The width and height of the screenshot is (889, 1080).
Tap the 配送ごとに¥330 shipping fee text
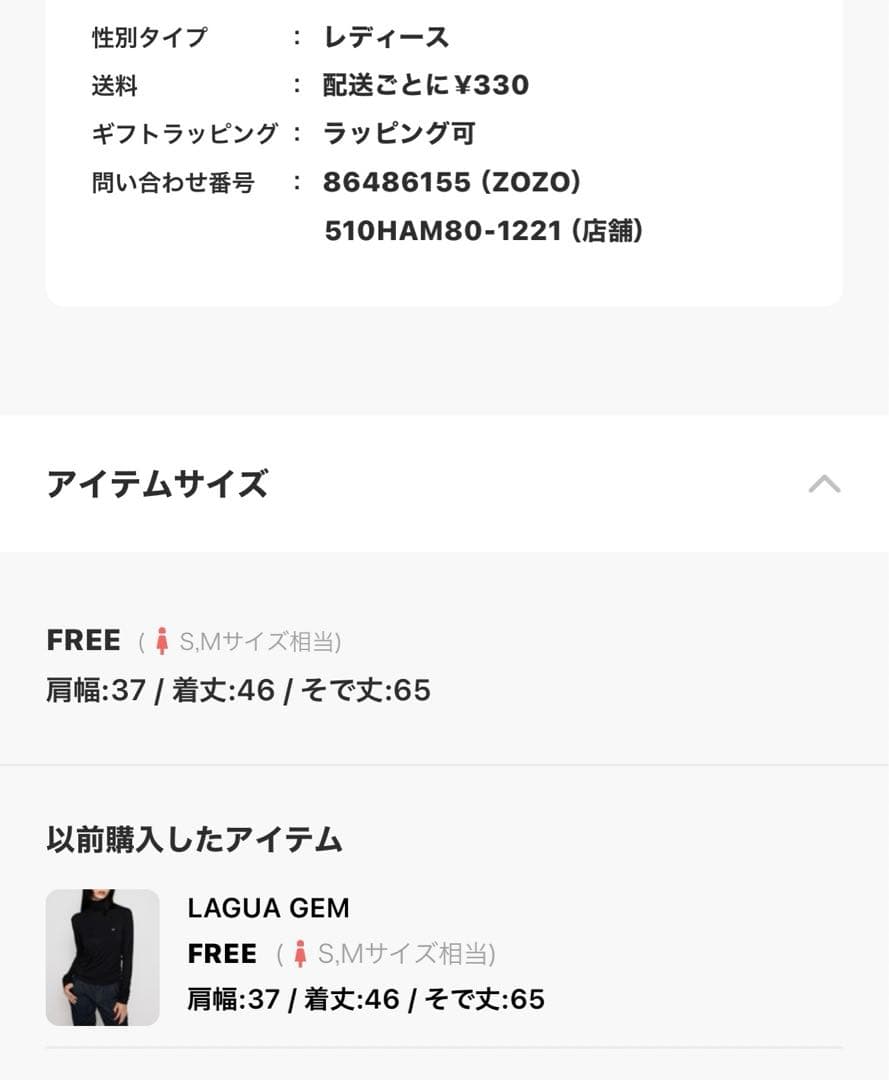[426, 85]
